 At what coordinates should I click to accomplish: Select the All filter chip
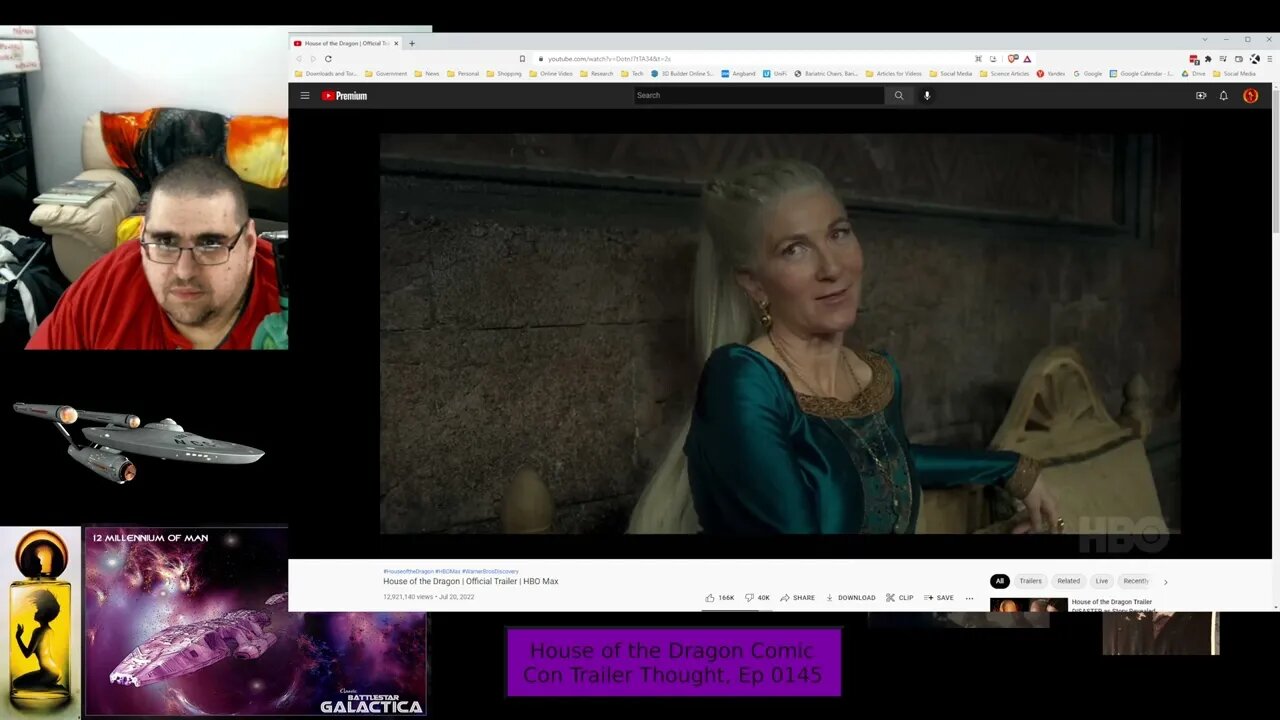[x=999, y=581]
